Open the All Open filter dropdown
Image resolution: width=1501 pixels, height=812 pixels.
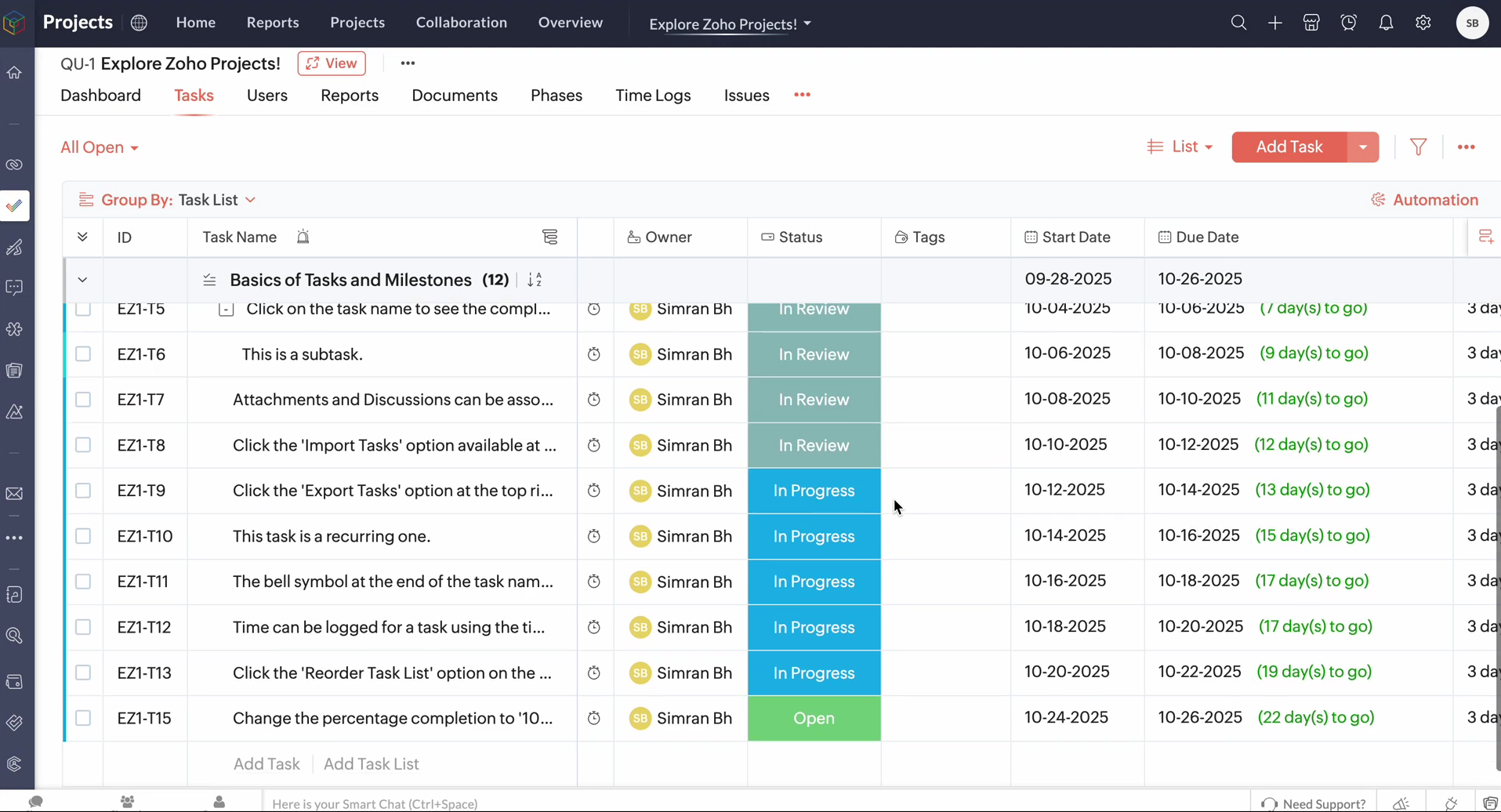[100, 147]
